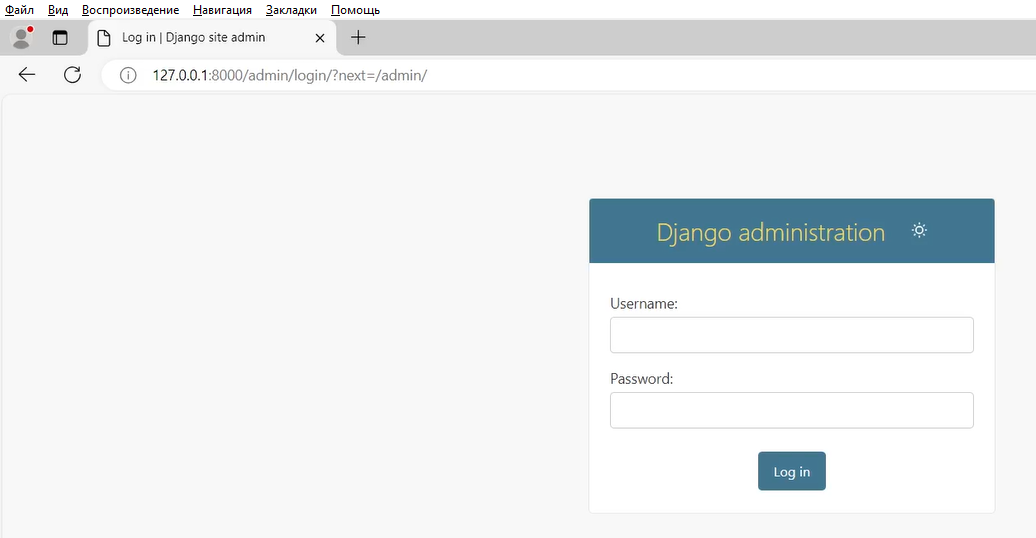Image resolution: width=1036 pixels, height=538 pixels.
Task: Open the Помощь menu
Action: click(355, 10)
